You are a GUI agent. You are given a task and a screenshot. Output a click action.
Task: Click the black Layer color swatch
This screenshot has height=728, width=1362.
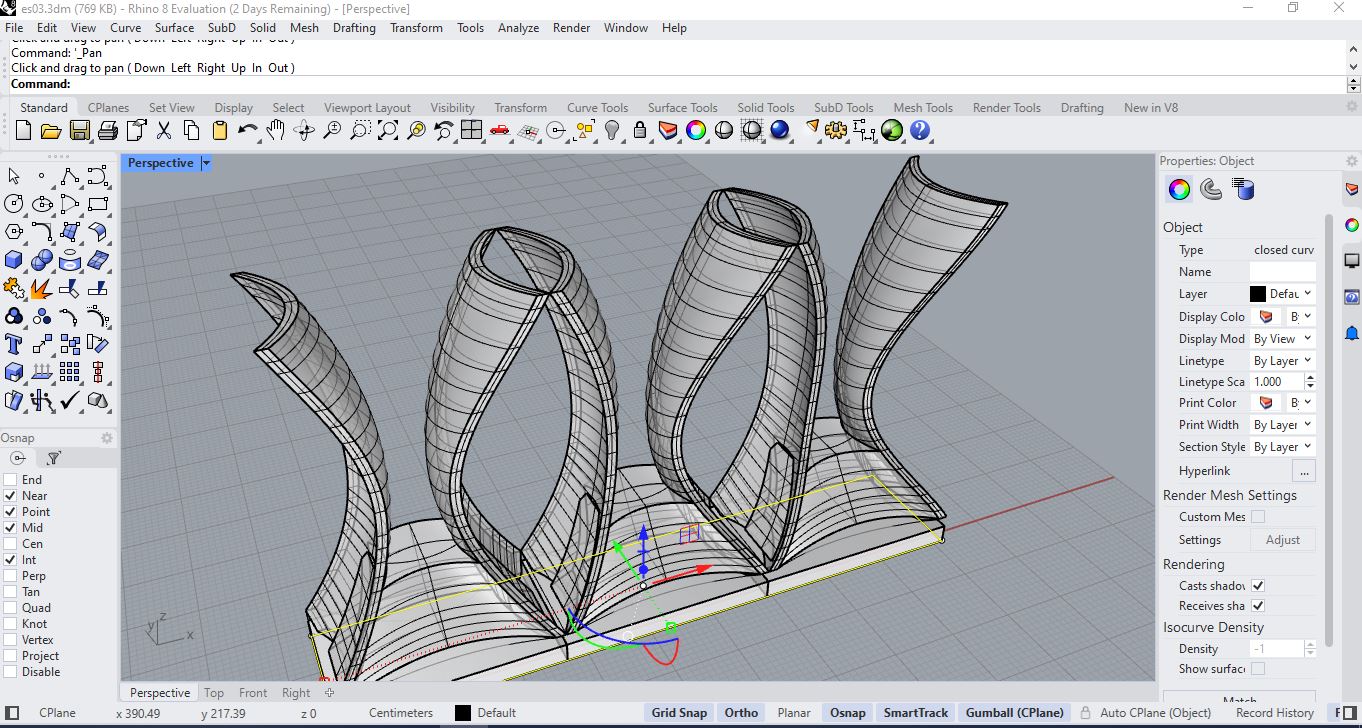1258,294
